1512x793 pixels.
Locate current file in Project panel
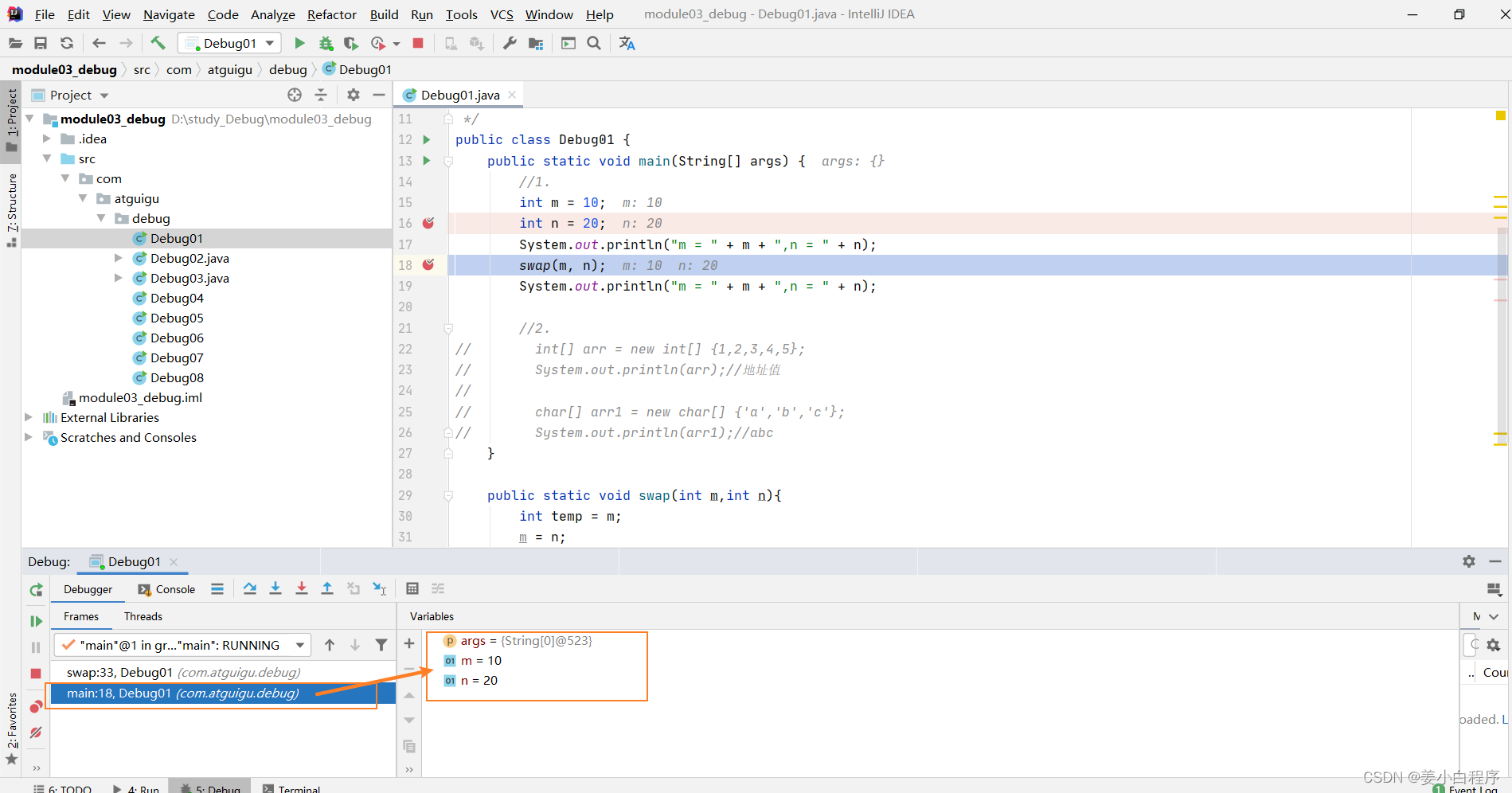[x=295, y=95]
